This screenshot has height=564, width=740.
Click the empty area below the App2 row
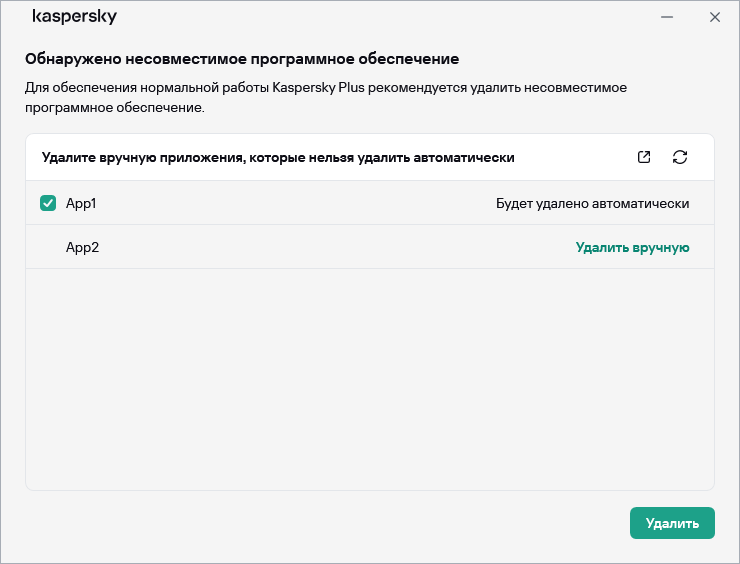[x=370, y=380]
